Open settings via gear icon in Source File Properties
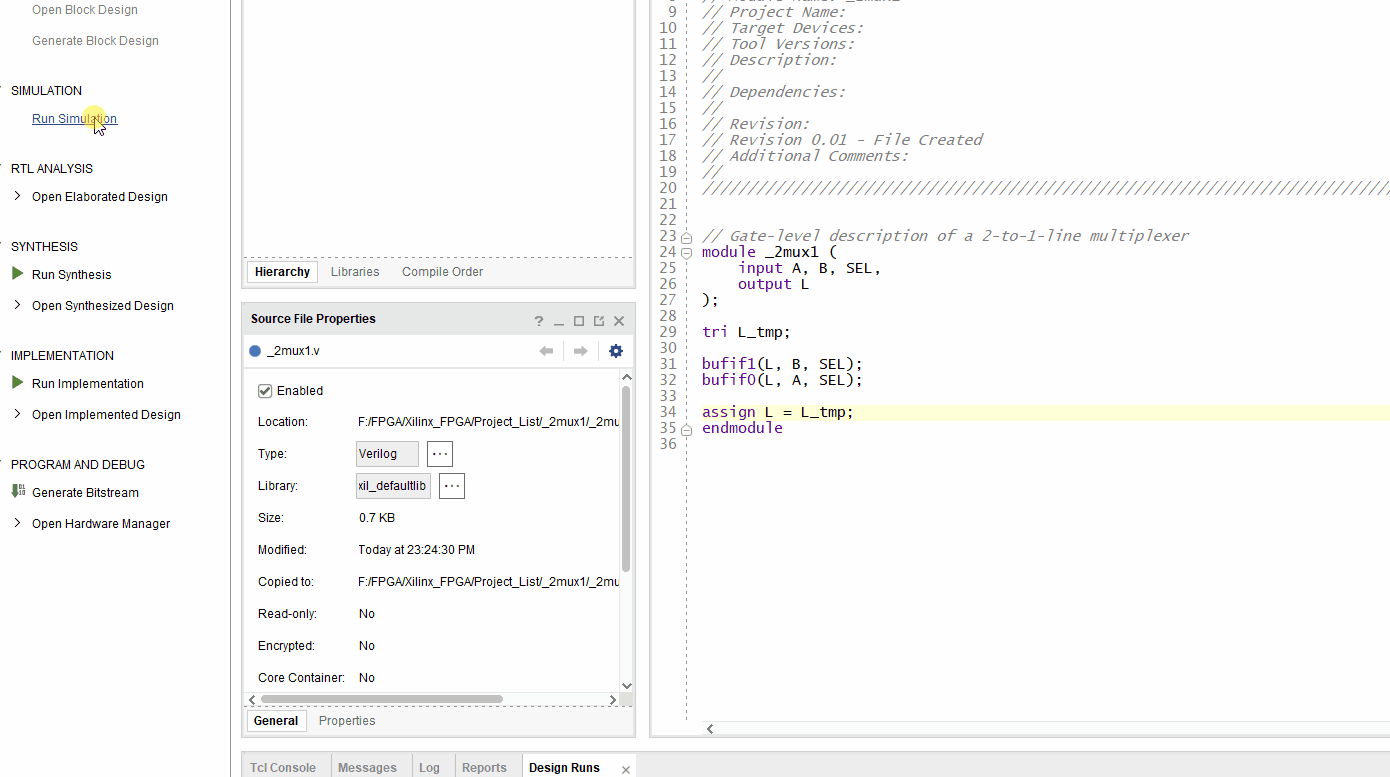Screen dimensions: 1390x777 (615, 351)
